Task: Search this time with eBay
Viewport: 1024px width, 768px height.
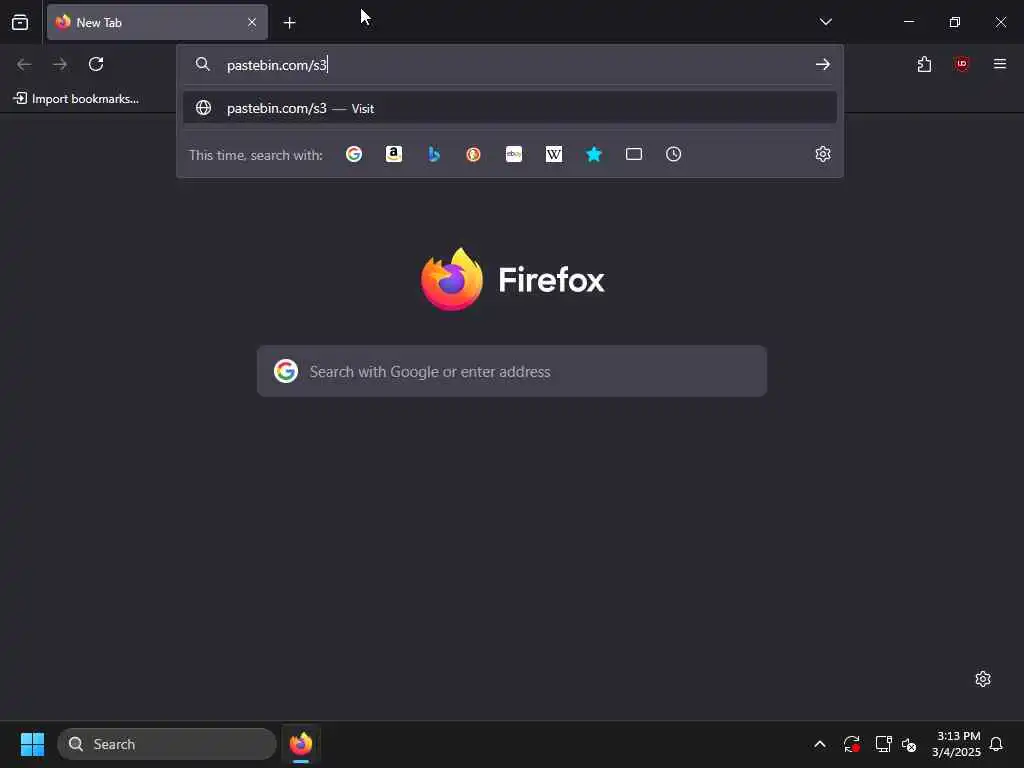Action: (x=514, y=154)
